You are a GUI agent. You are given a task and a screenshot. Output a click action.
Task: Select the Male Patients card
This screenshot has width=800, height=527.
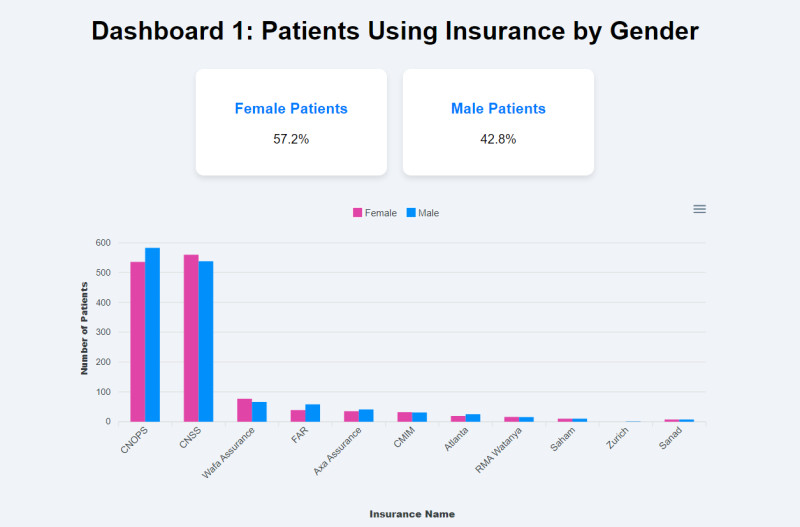point(498,123)
